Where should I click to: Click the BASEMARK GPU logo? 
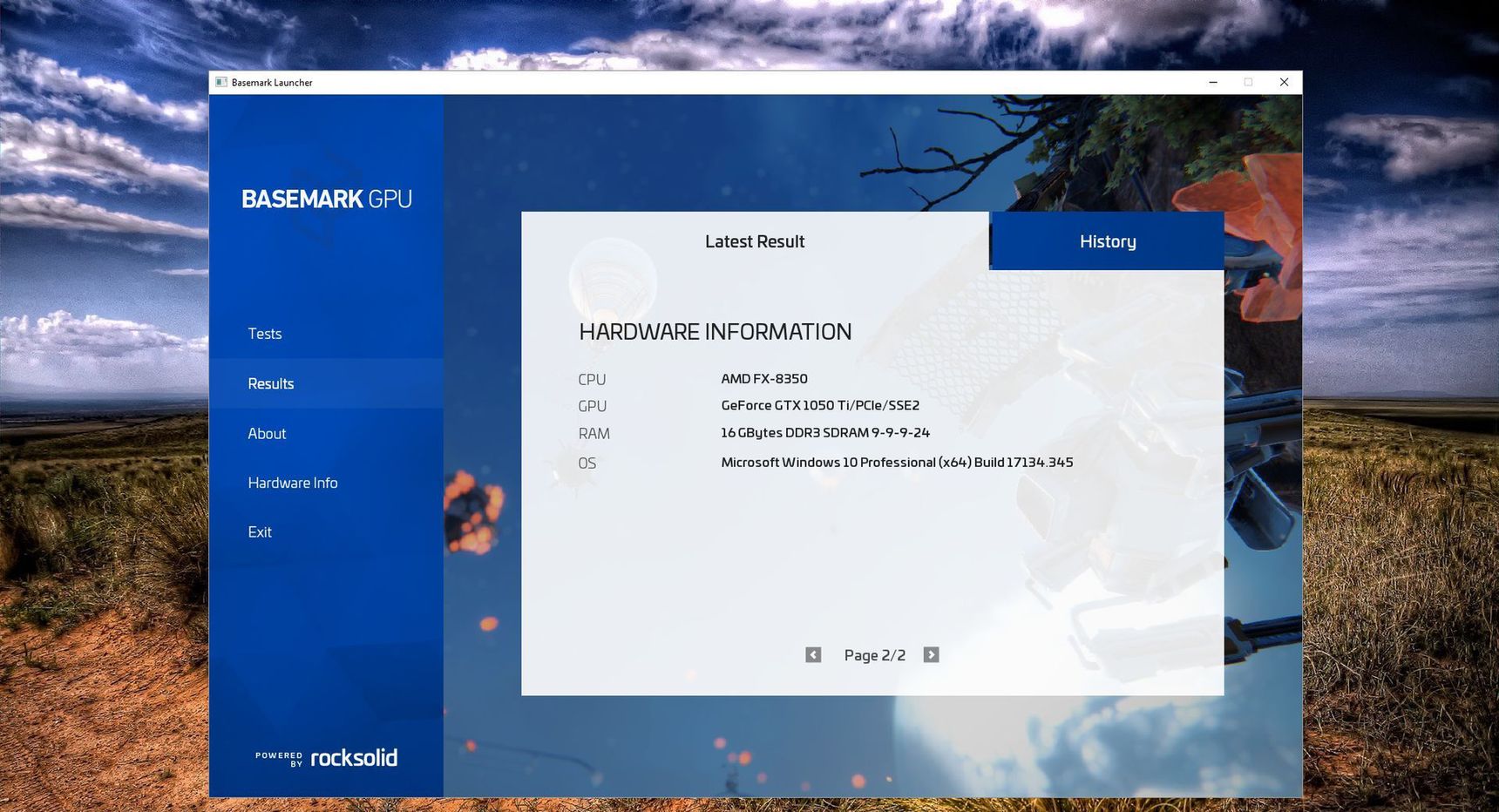click(x=327, y=199)
